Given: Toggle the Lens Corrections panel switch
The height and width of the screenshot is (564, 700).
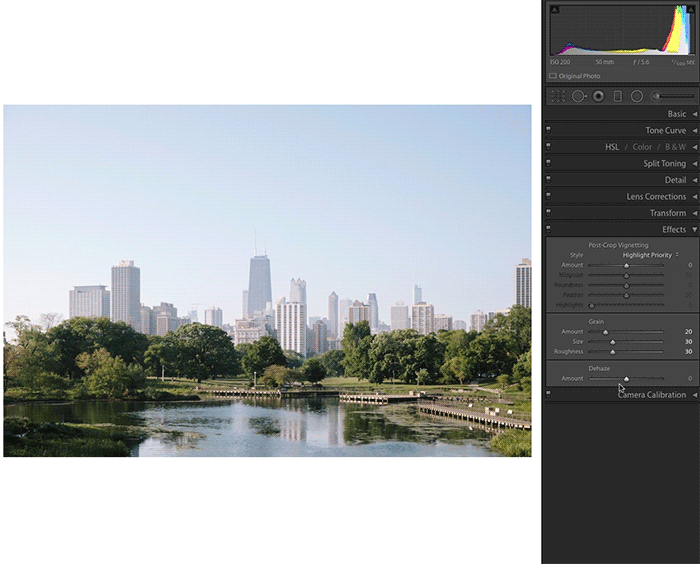Looking at the screenshot, I should click(549, 196).
